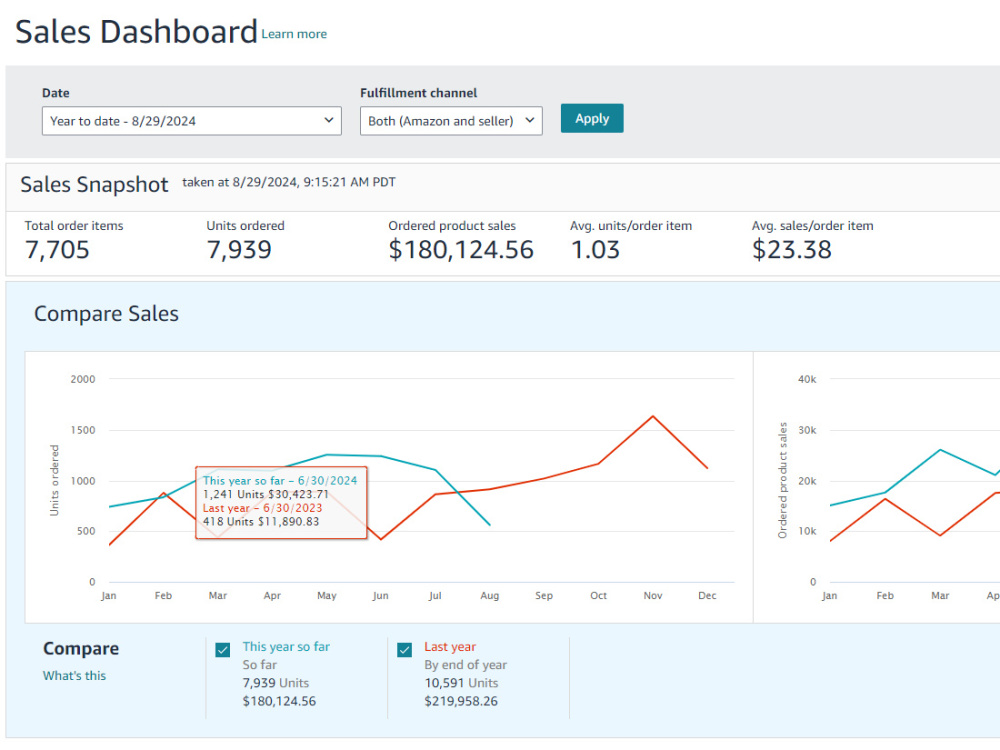
Task: Click the Learn more link
Action: tap(294, 34)
